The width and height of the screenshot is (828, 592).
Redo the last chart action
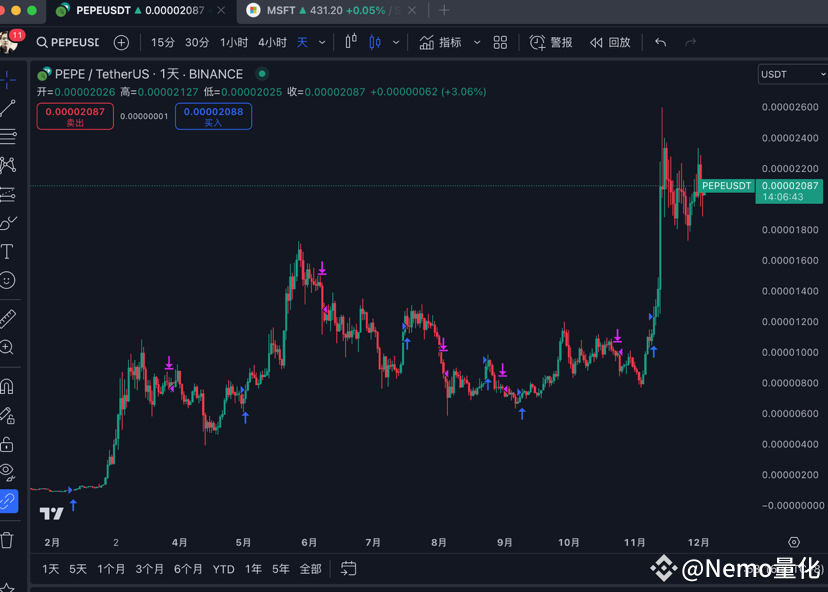tap(690, 42)
